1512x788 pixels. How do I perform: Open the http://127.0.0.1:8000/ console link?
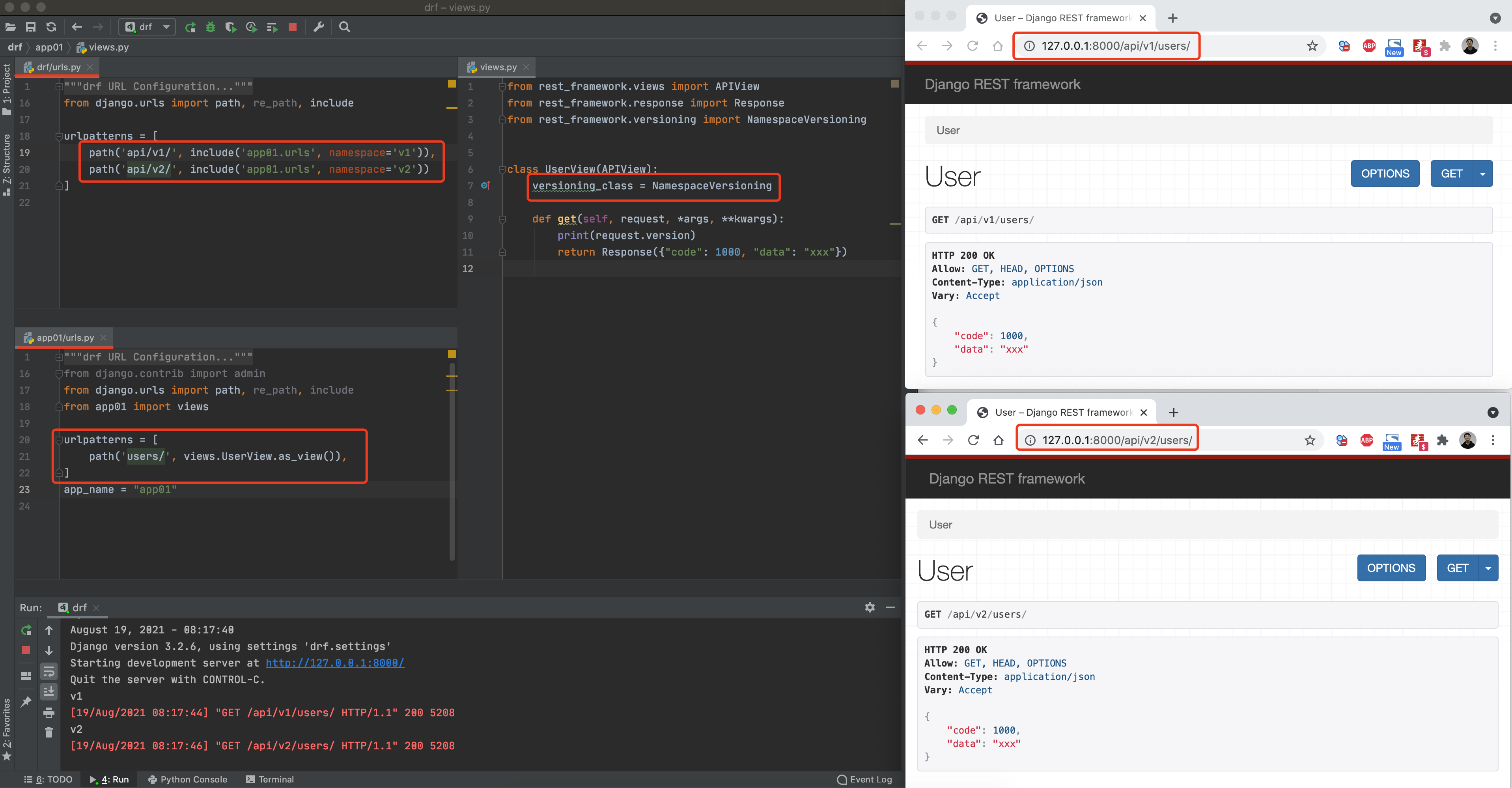[x=334, y=663]
